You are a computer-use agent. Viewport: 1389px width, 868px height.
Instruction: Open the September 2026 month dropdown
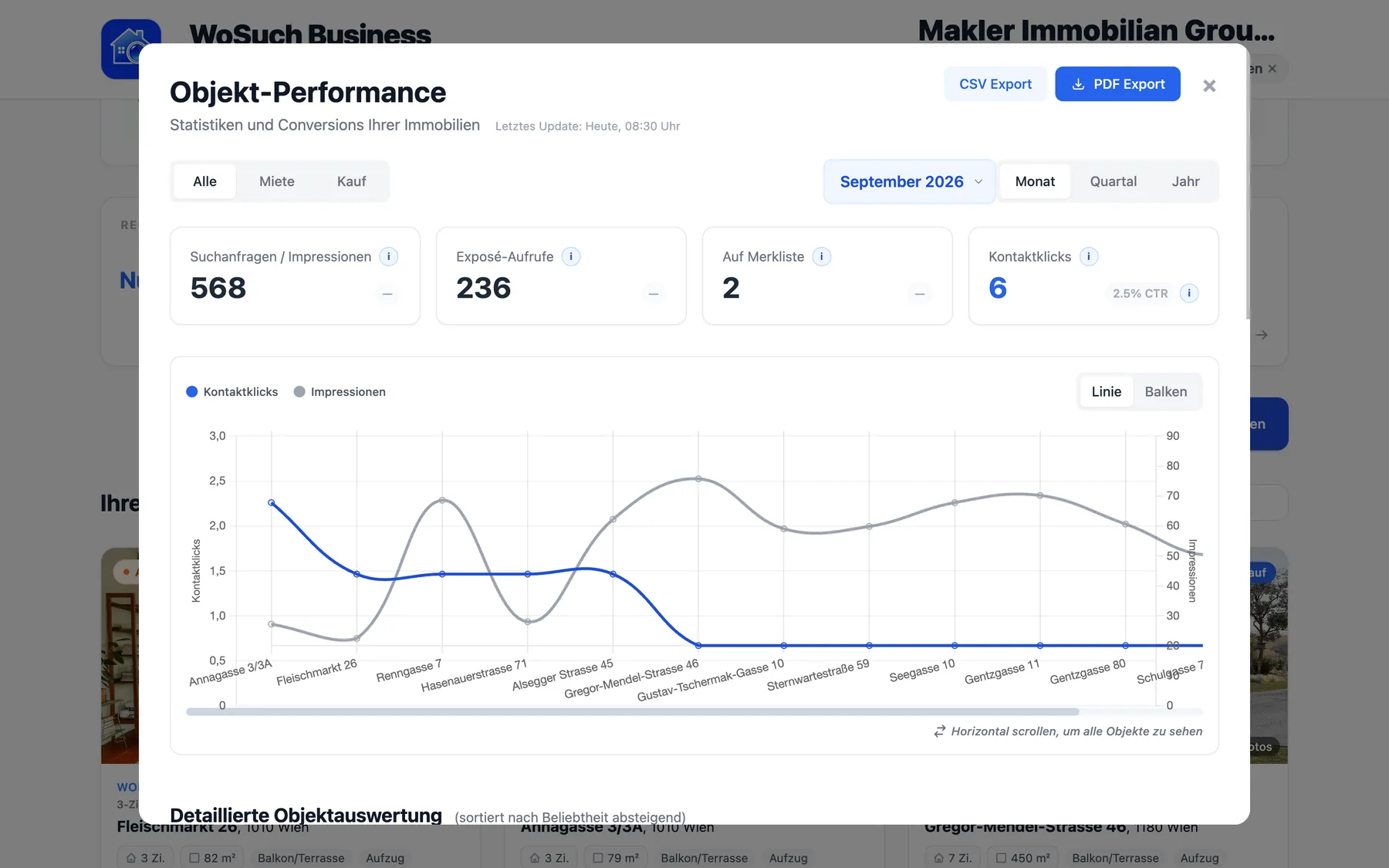coord(910,182)
